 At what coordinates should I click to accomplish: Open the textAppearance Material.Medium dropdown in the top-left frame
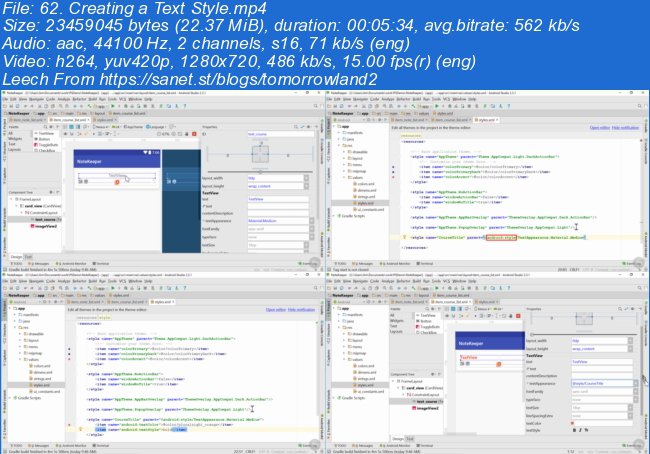tap(311, 221)
